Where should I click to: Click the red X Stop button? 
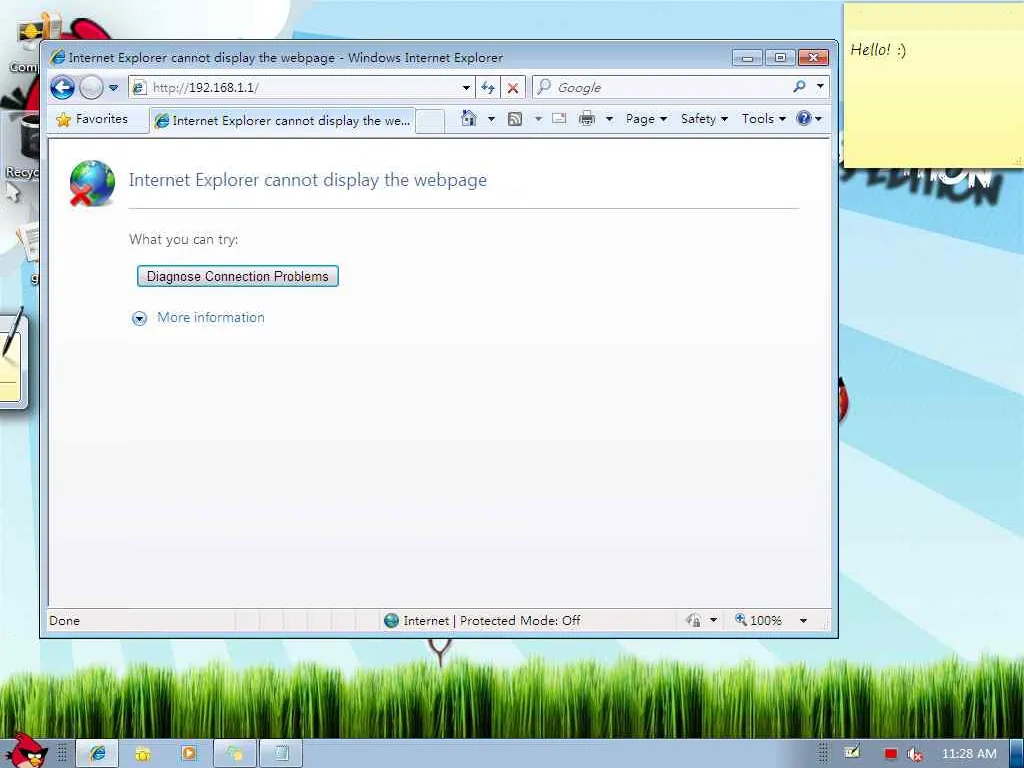513,88
